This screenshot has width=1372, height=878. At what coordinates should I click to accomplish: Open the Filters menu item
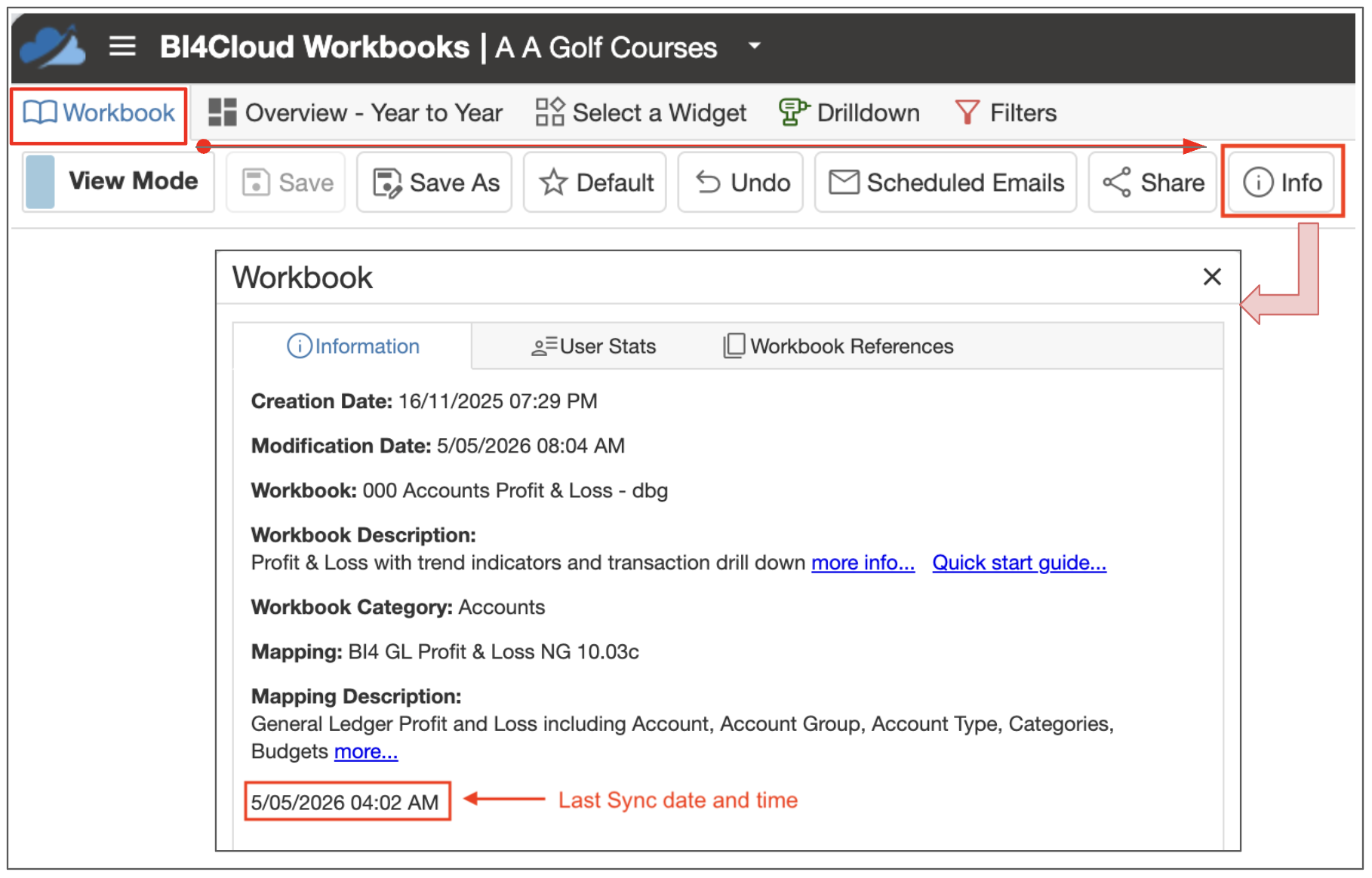[x=1006, y=113]
